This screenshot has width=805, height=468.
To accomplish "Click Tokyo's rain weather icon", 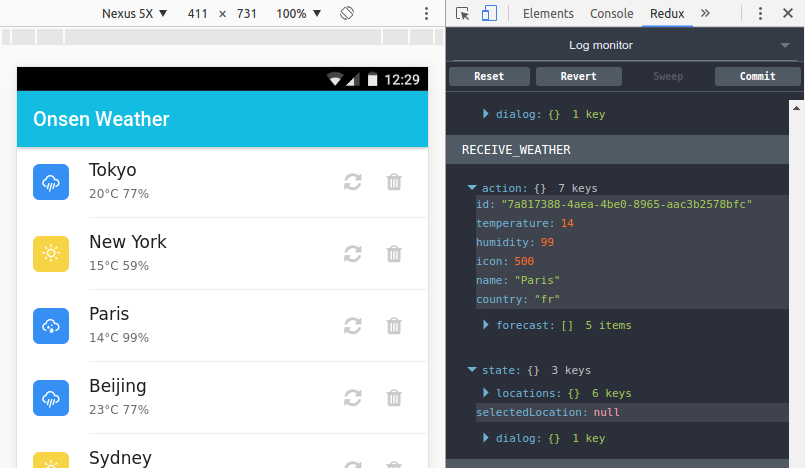I will click(x=51, y=182).
